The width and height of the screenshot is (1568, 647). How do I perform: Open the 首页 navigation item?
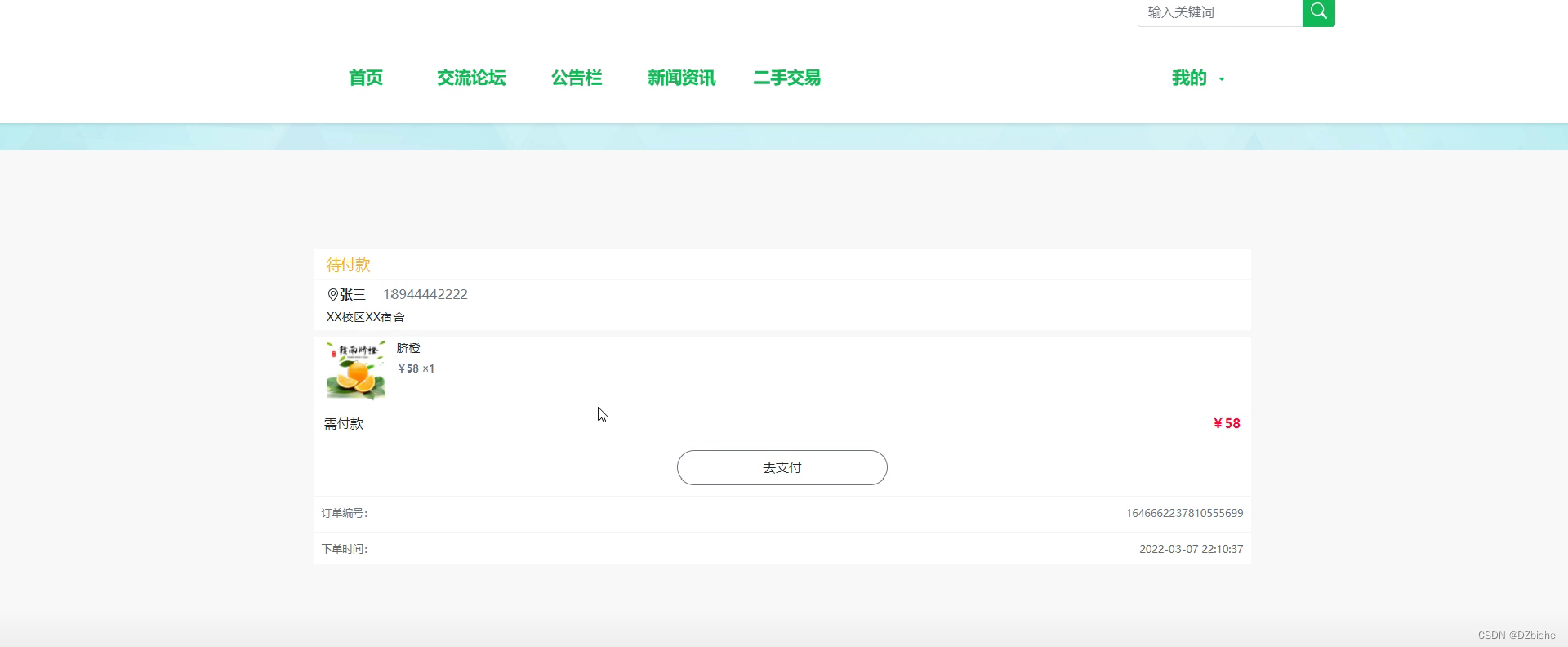coord(366,78)
